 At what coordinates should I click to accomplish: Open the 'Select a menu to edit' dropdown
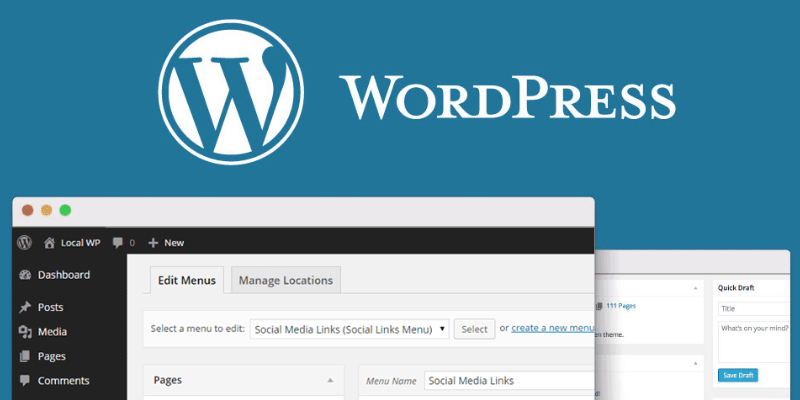[x=348, y=328]
